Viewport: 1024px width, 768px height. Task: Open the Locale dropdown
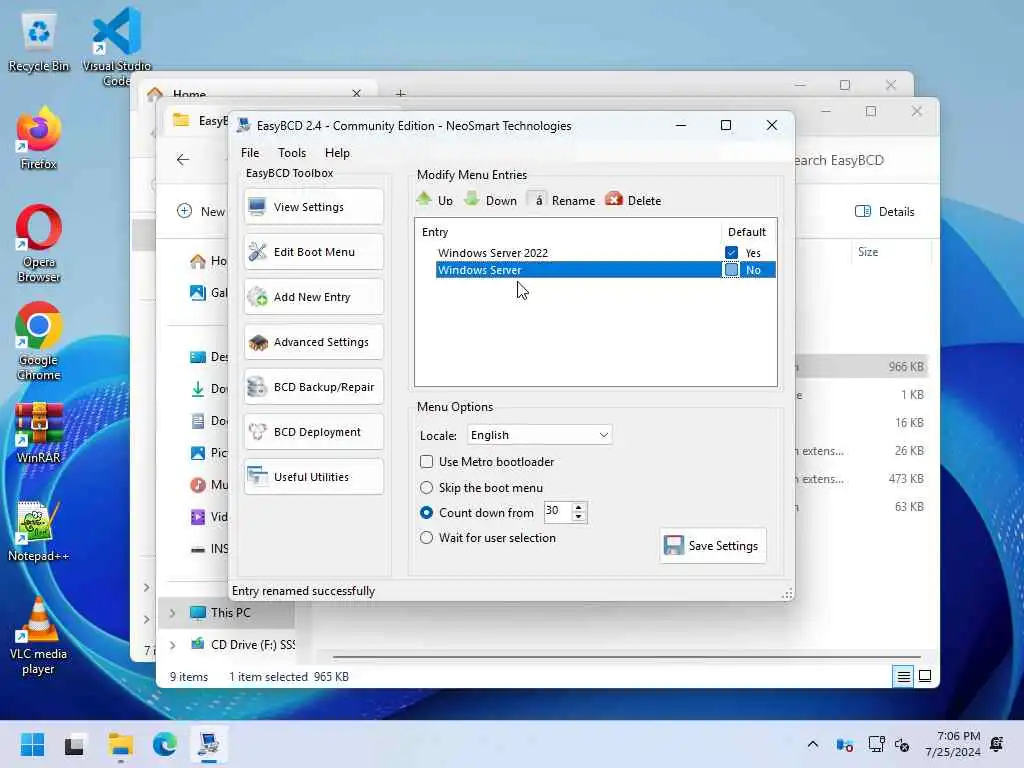pos(539,435)
